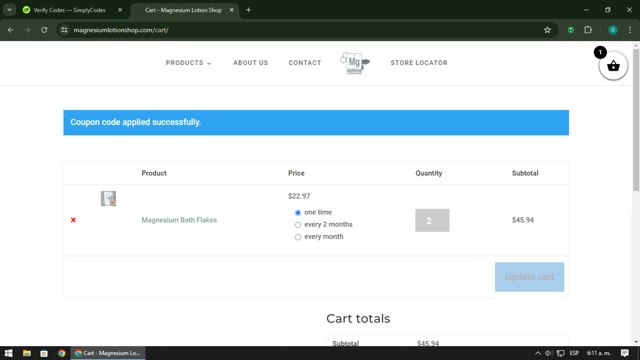
Task: Open the notification center icon
Action: point(624,353)
